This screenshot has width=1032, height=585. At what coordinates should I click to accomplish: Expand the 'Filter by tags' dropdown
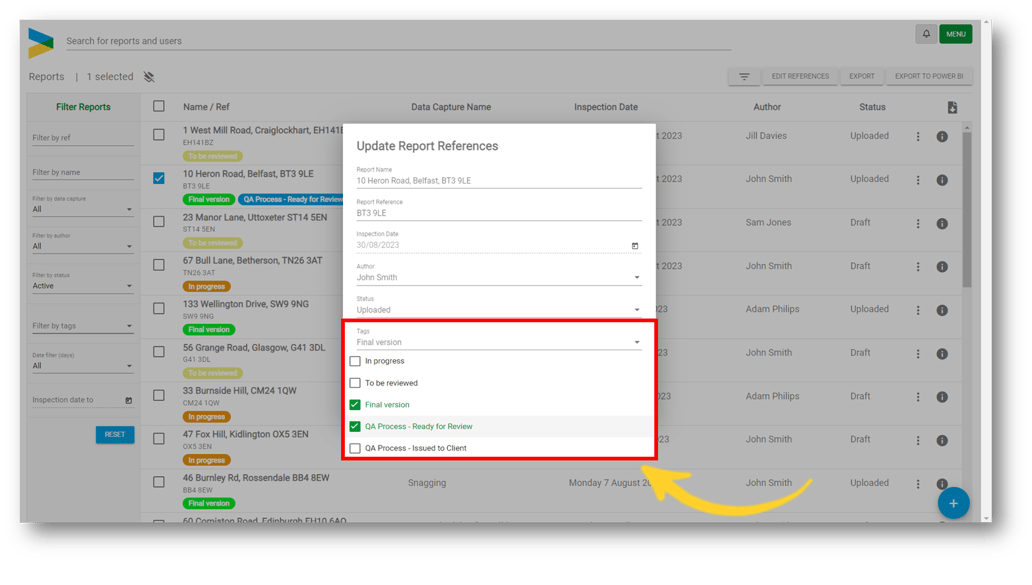[x=82, y=326]
